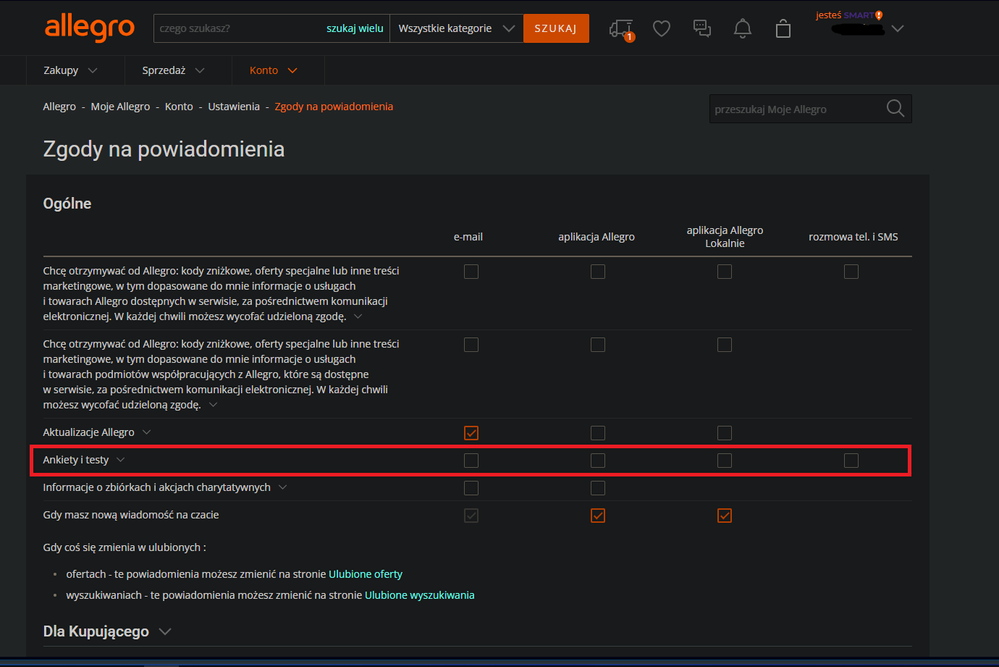The image size is (999, 667).
Task: Click the Zgody na powiadomienia breadcrumb
Action: pos(334,106)
